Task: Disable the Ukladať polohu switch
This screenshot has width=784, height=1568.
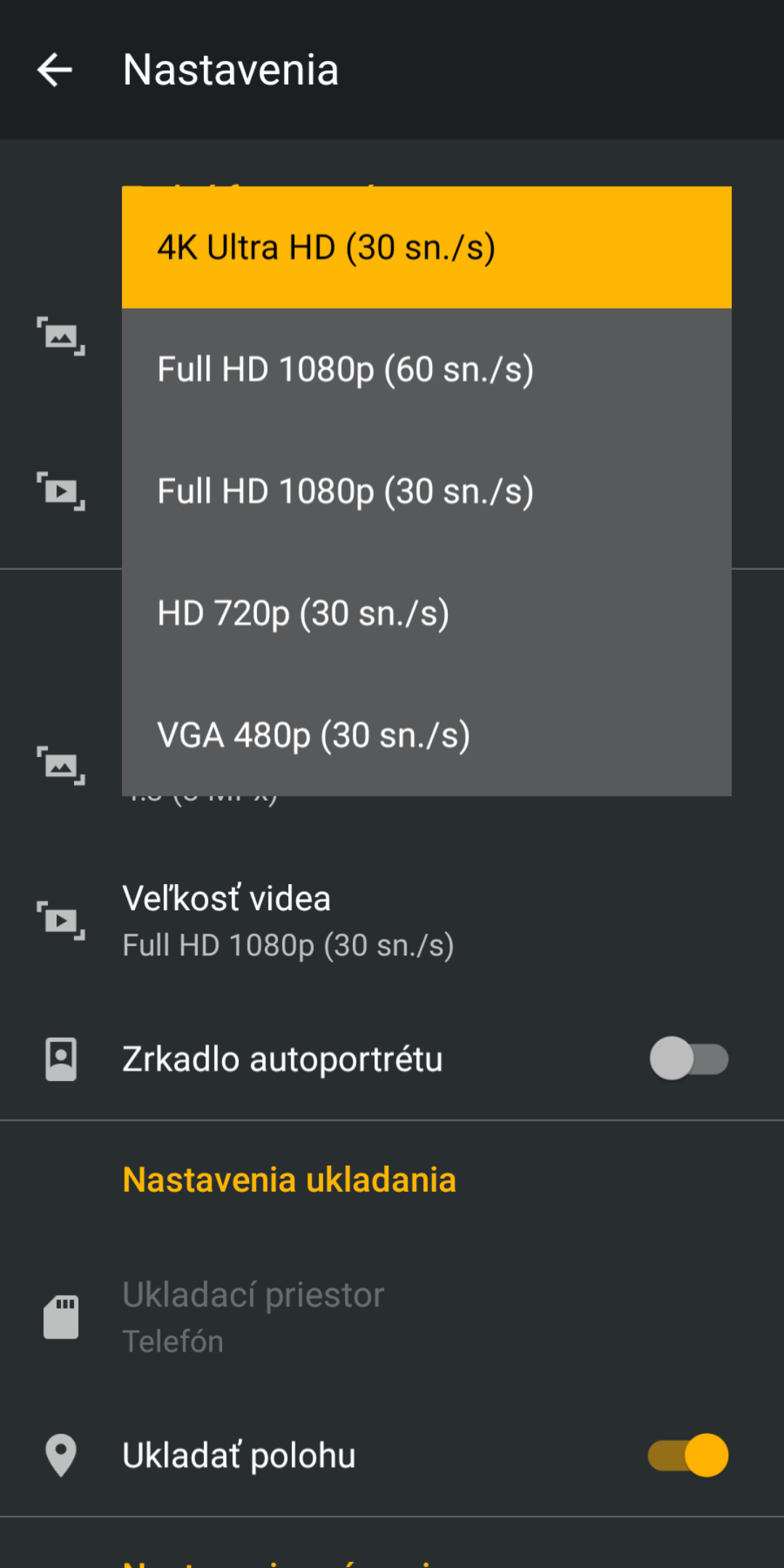Action: [689, 1455]
